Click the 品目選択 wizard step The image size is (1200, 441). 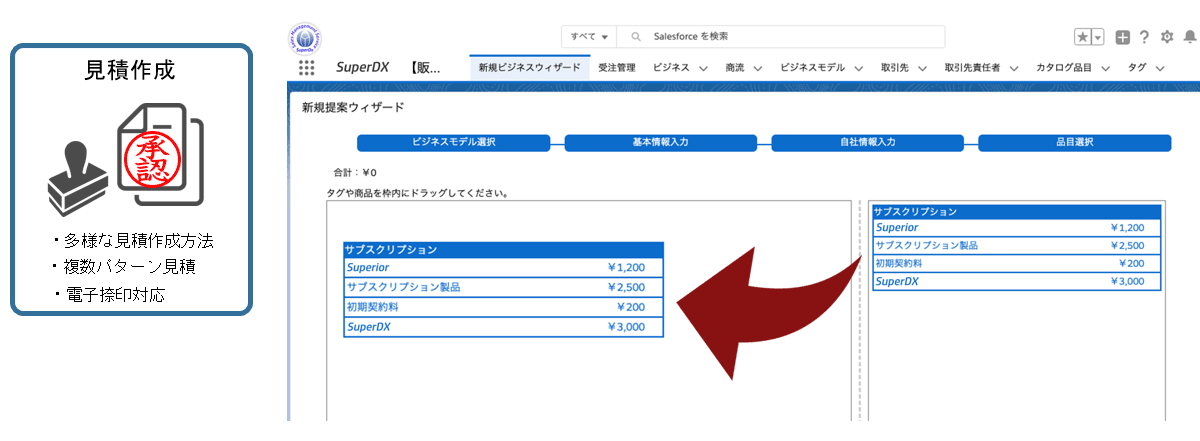tap(1073, 142)
